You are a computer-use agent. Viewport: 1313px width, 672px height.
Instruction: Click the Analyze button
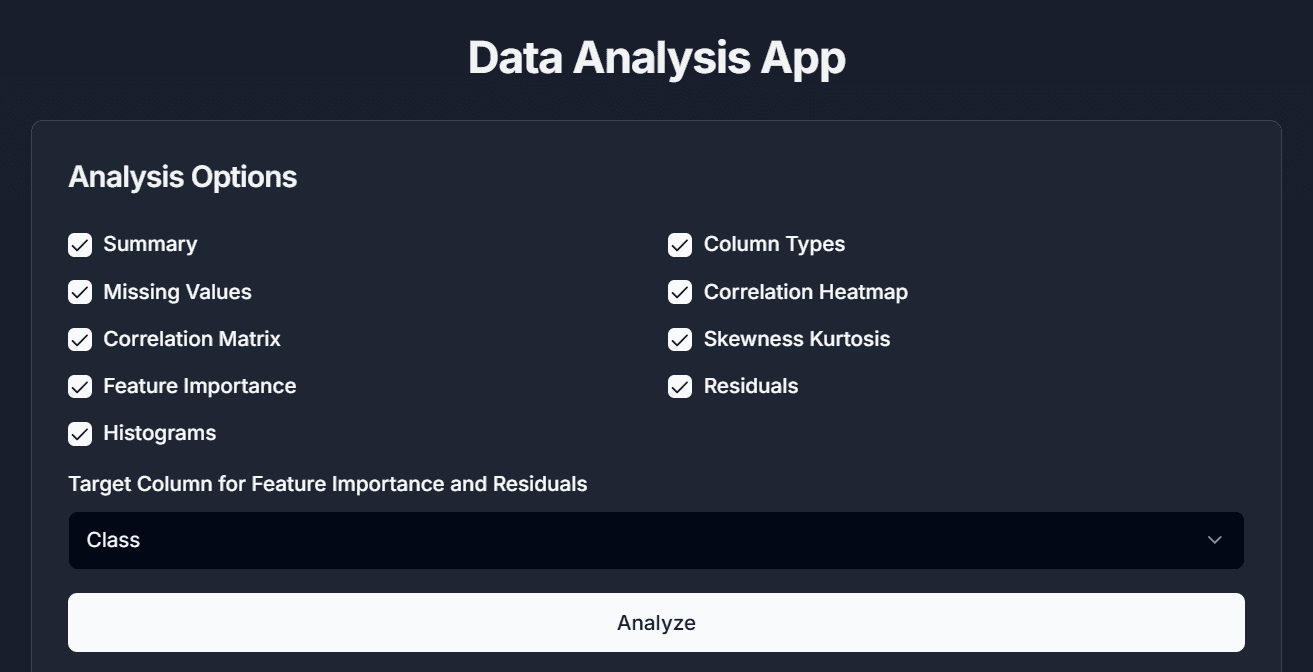click(656, 622)
